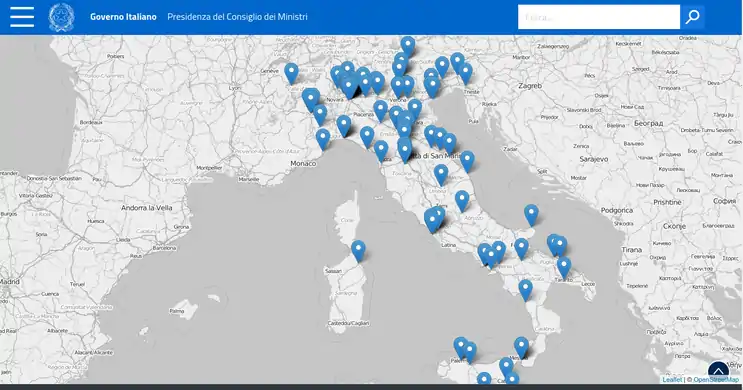Click the search magnifier button
The height and width of the screenshot is (390, 743).
click(x=692, y=17)
